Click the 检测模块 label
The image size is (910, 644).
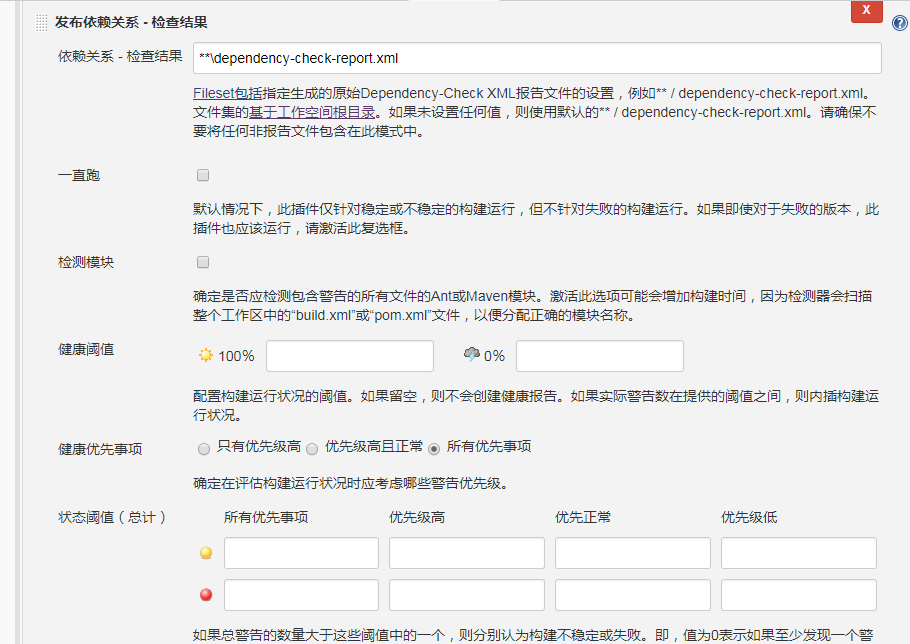click(x=86, y=263)
